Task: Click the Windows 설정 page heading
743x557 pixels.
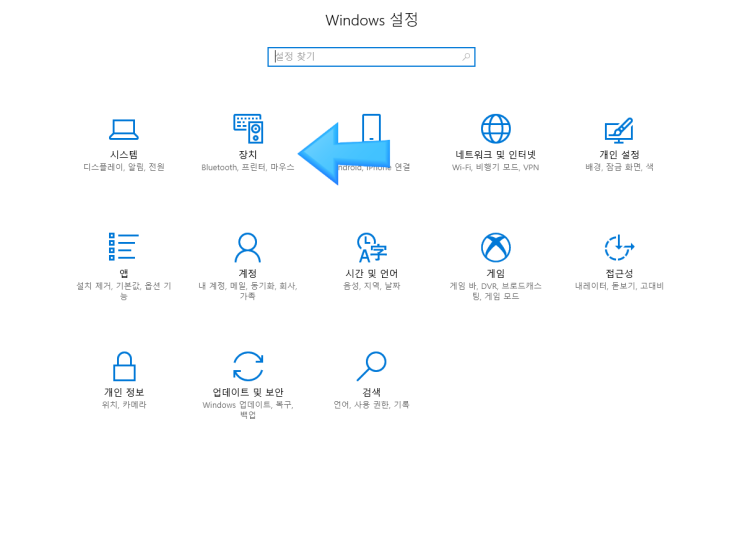Action: tap(372, 20)
